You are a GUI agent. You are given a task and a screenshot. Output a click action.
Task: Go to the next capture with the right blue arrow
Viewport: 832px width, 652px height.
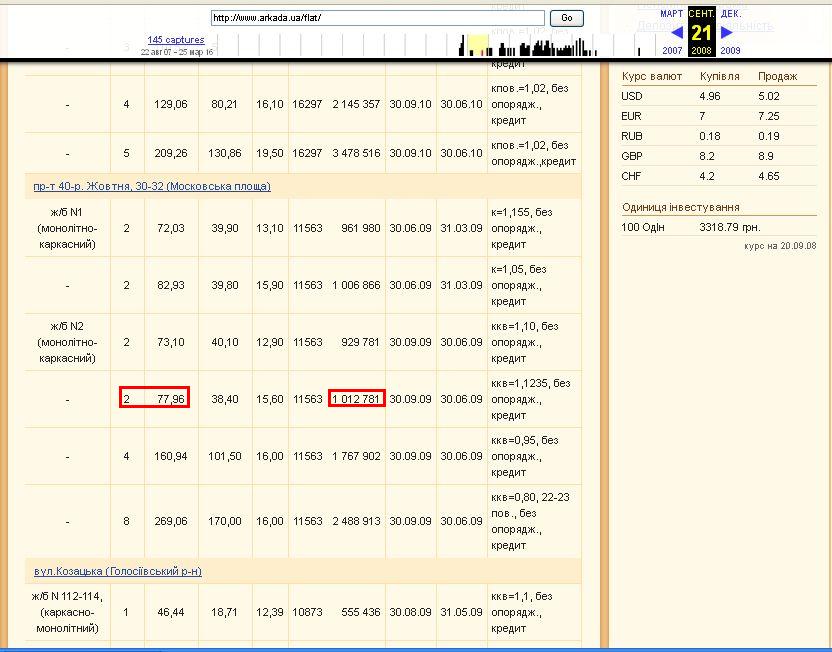tap(727, 32)
